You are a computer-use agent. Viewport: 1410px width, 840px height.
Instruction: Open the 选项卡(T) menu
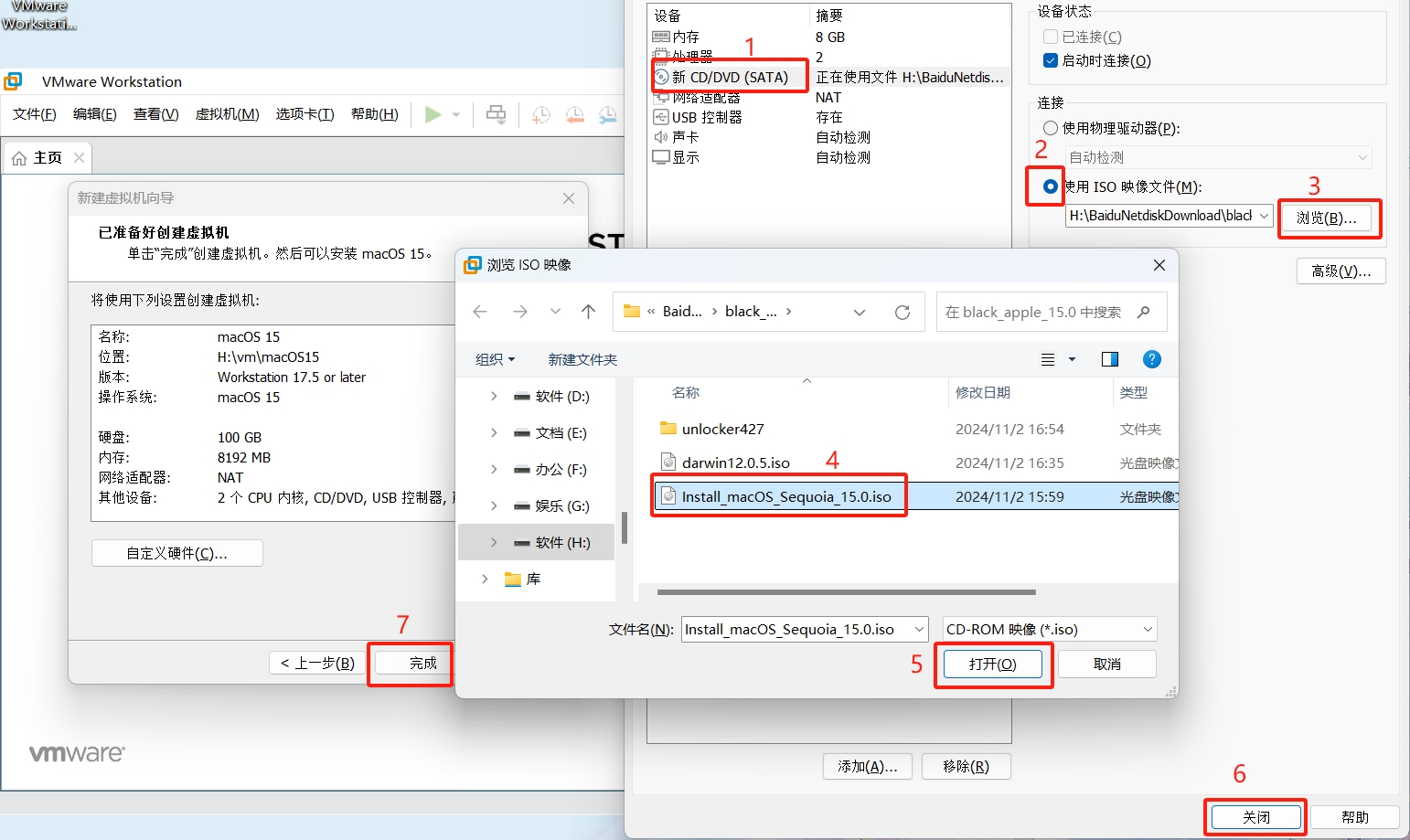click(305, 114)
